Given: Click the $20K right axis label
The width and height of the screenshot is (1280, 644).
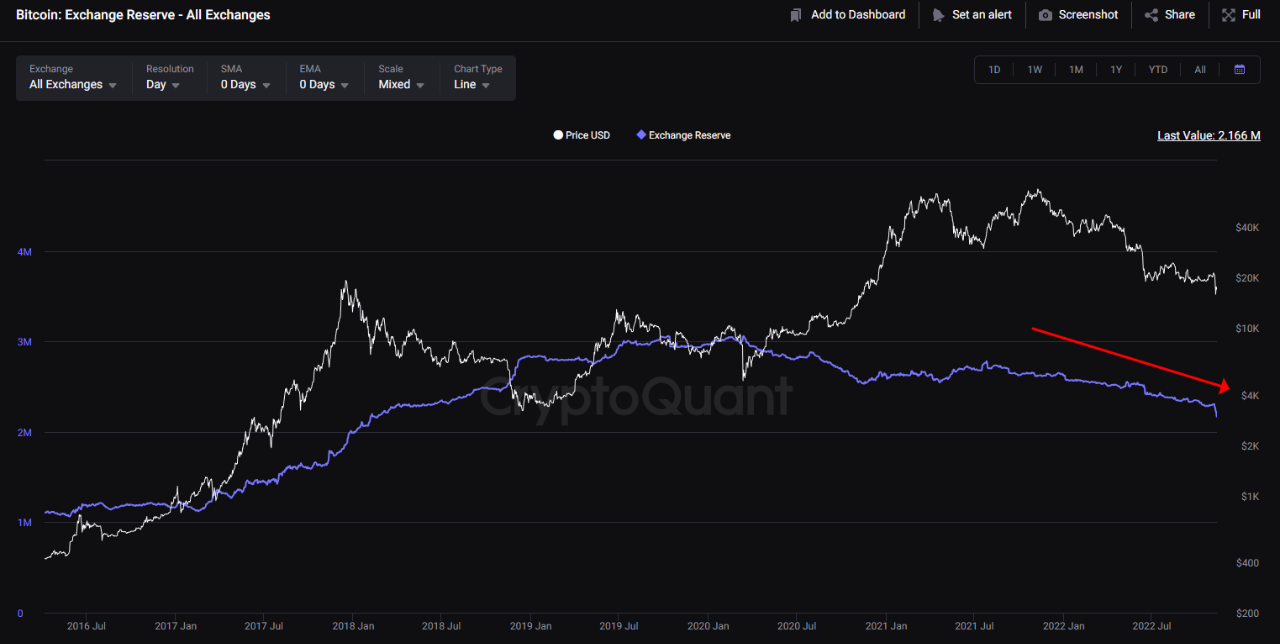Looking at the screenshot, I should click(x=1247, y=278).
